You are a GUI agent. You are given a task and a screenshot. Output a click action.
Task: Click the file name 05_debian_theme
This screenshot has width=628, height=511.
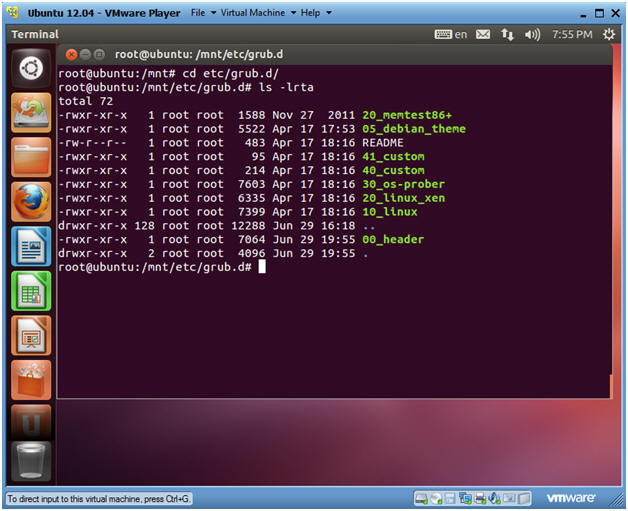point(414,129)
